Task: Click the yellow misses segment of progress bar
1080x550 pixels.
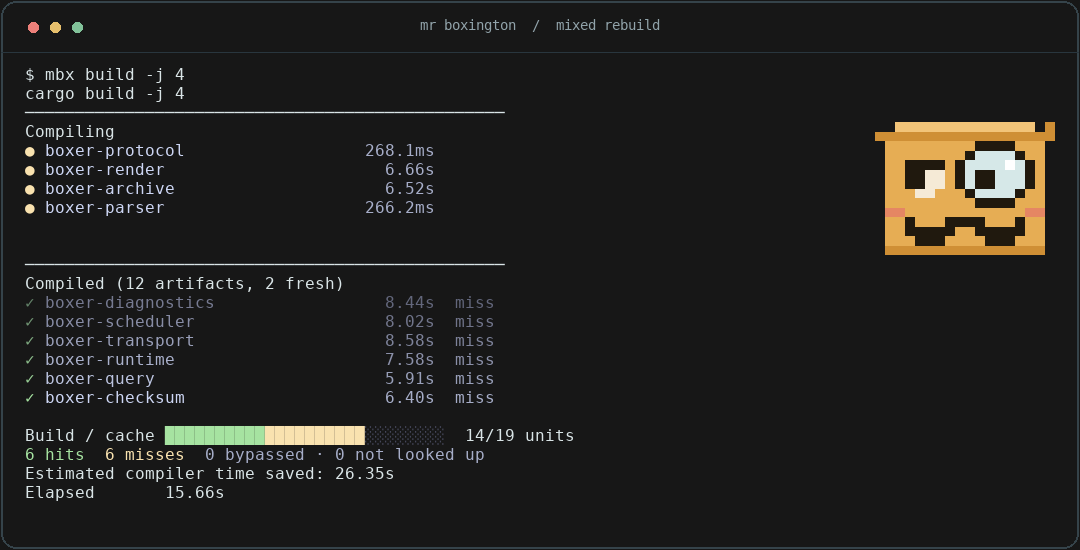Action: pyautogui.click(x=315, y=436)
